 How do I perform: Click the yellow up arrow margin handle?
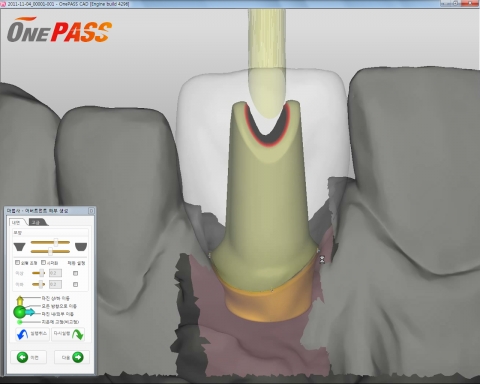click(20, 301)
